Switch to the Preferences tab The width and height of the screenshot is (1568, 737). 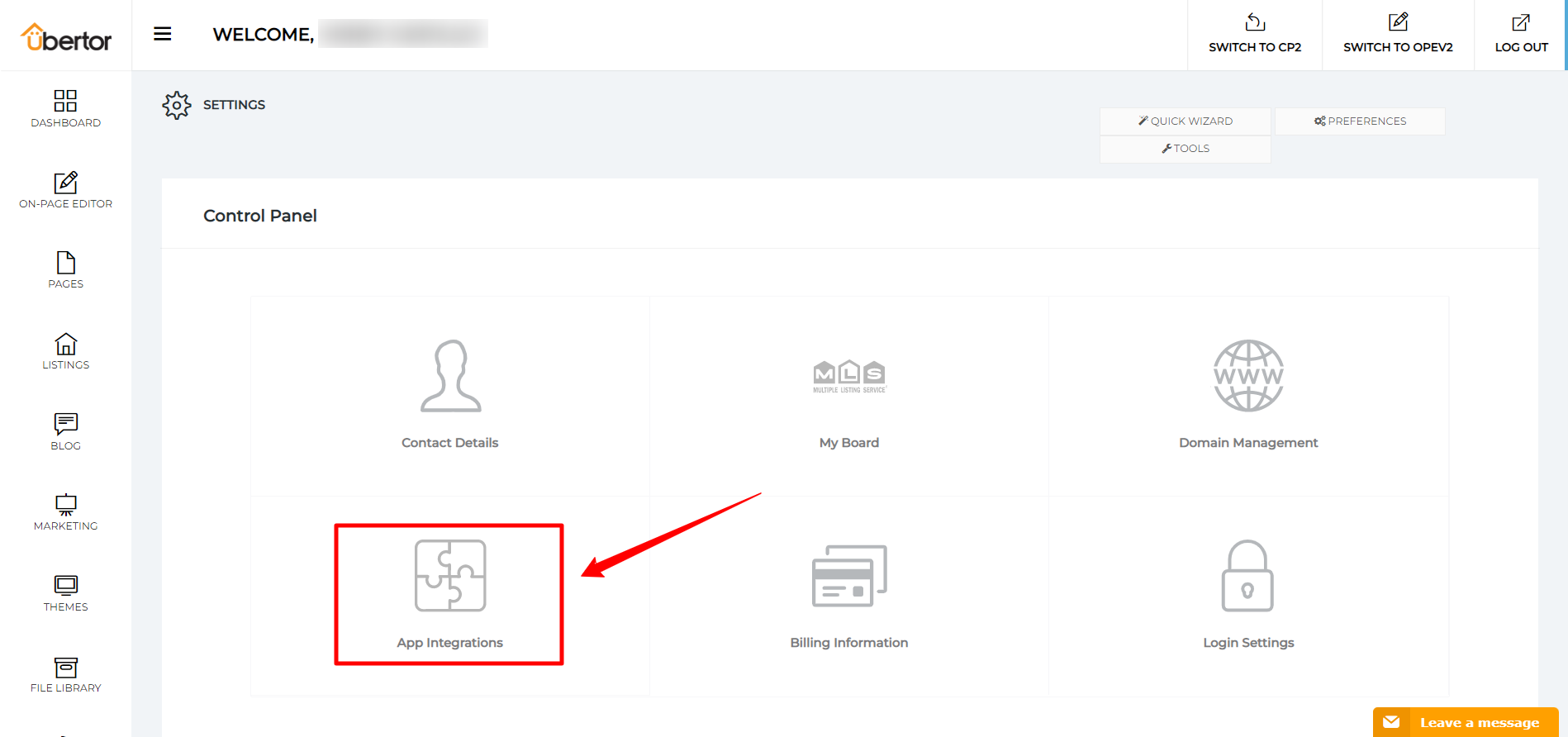pos(1360,121)
